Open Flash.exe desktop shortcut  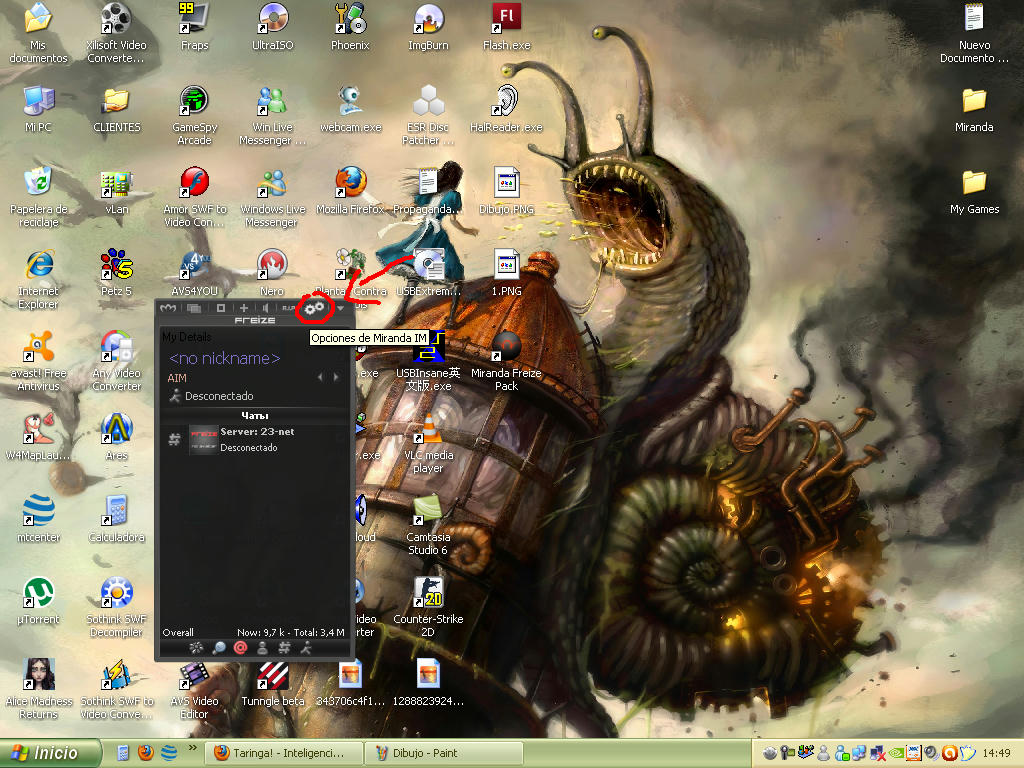pyautogui.click(x=507, y=27)
